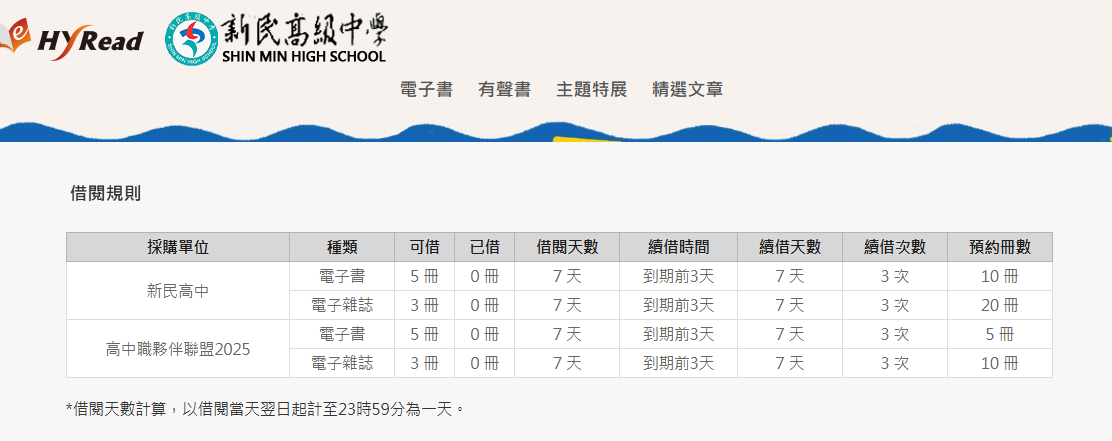Select the 可借 column header
Viewport: 1112px width, 441px height.
[x=424, y=247]
